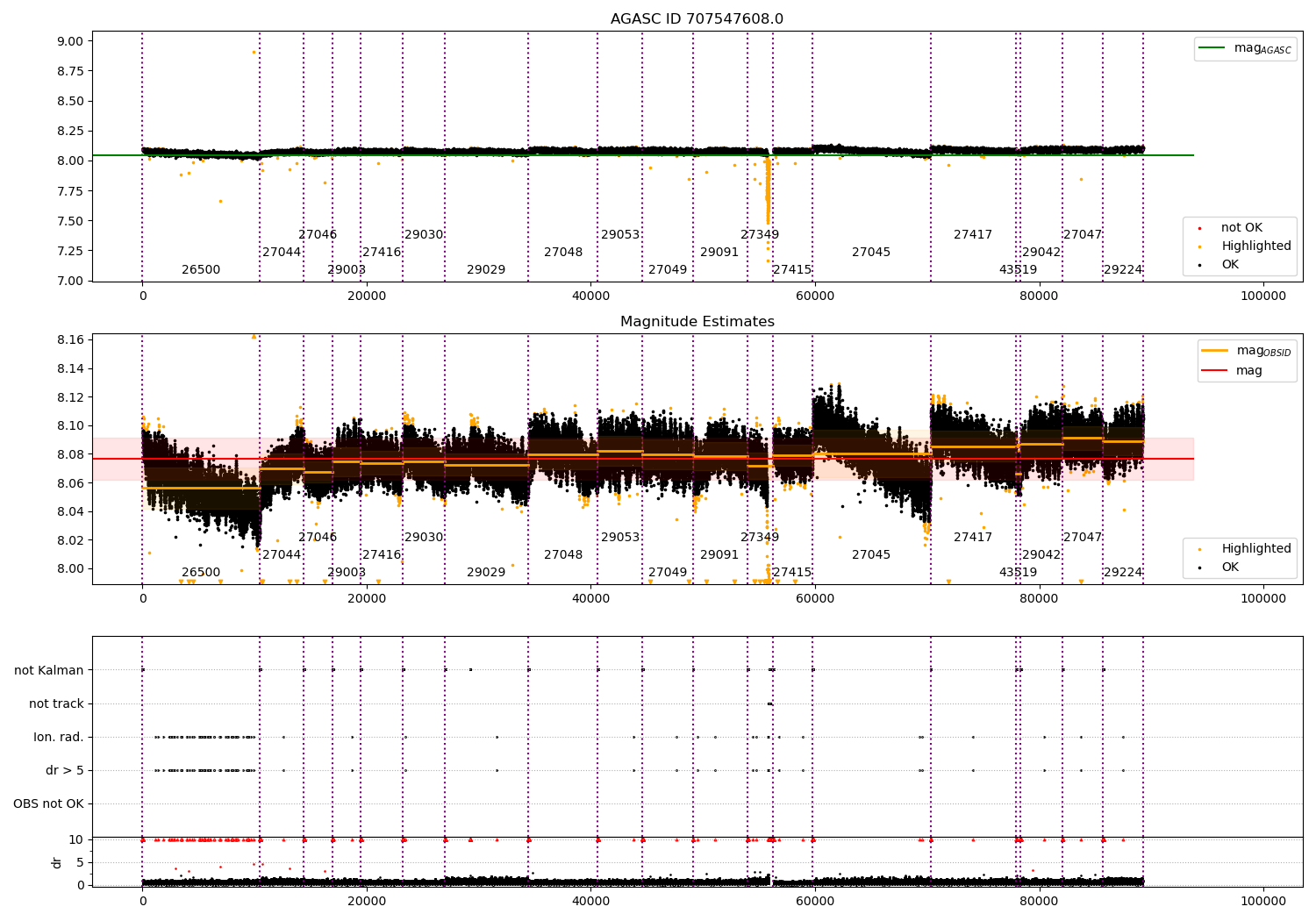
Task: Select obsid label 29091 in top plot
Action: (x=719, y=253)
